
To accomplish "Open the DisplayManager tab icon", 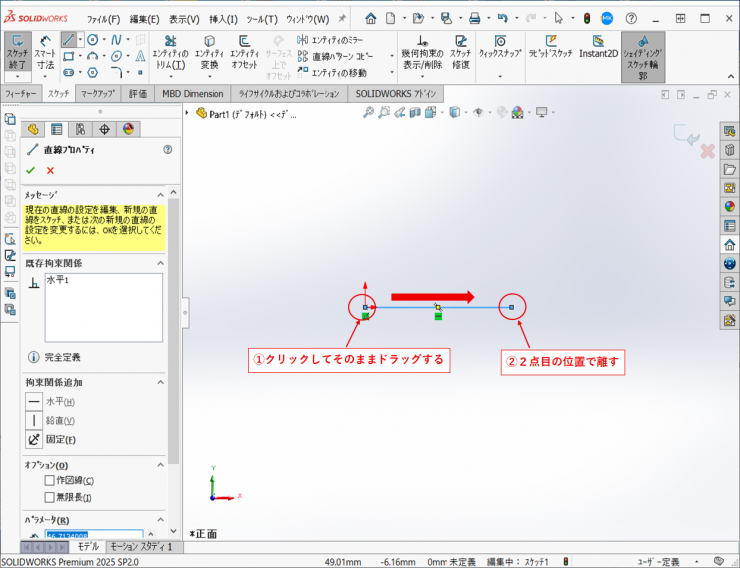I will click(x=128, y=129).
